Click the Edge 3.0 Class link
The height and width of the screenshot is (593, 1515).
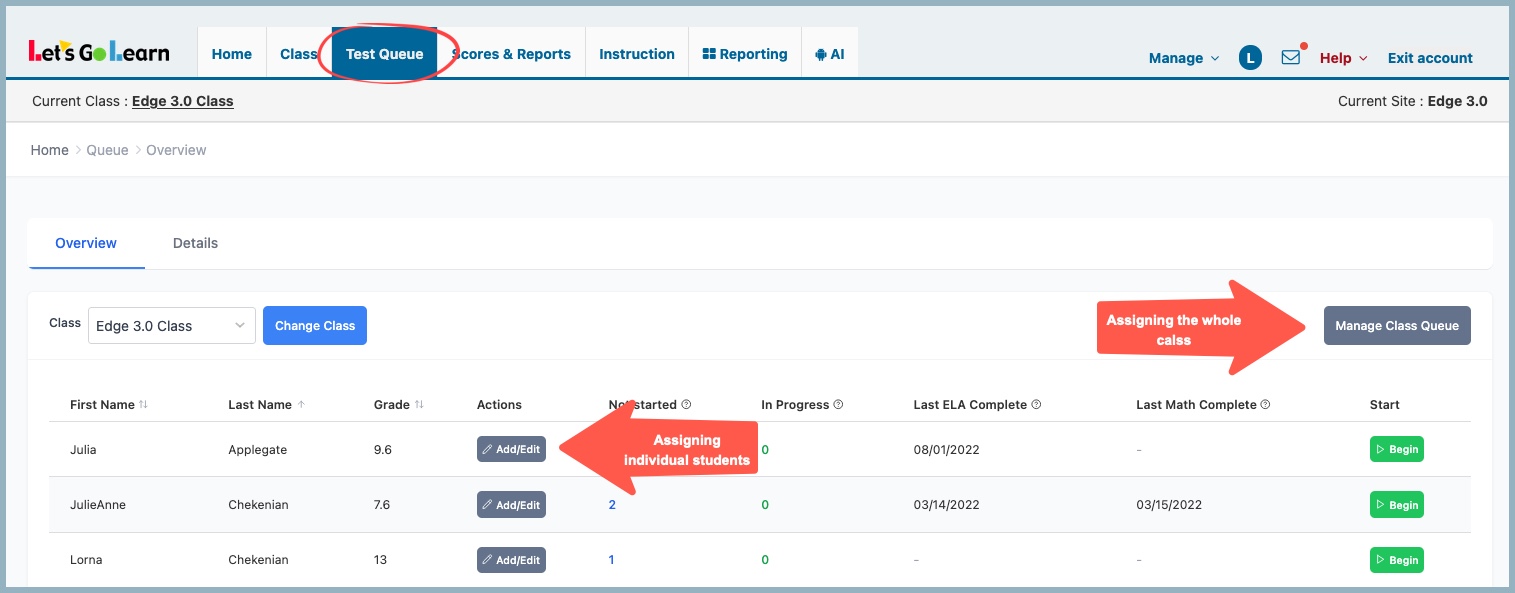[183, 101]
